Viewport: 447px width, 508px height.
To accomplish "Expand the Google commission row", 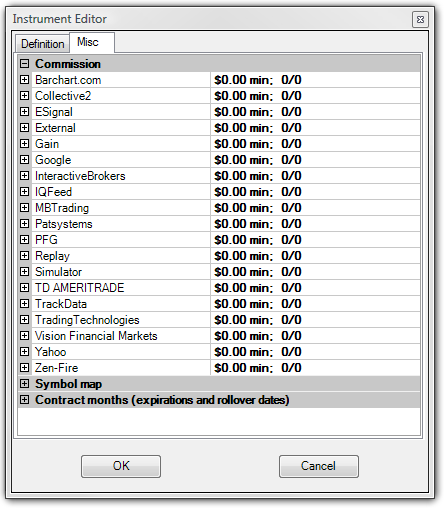I will point(24,159).
